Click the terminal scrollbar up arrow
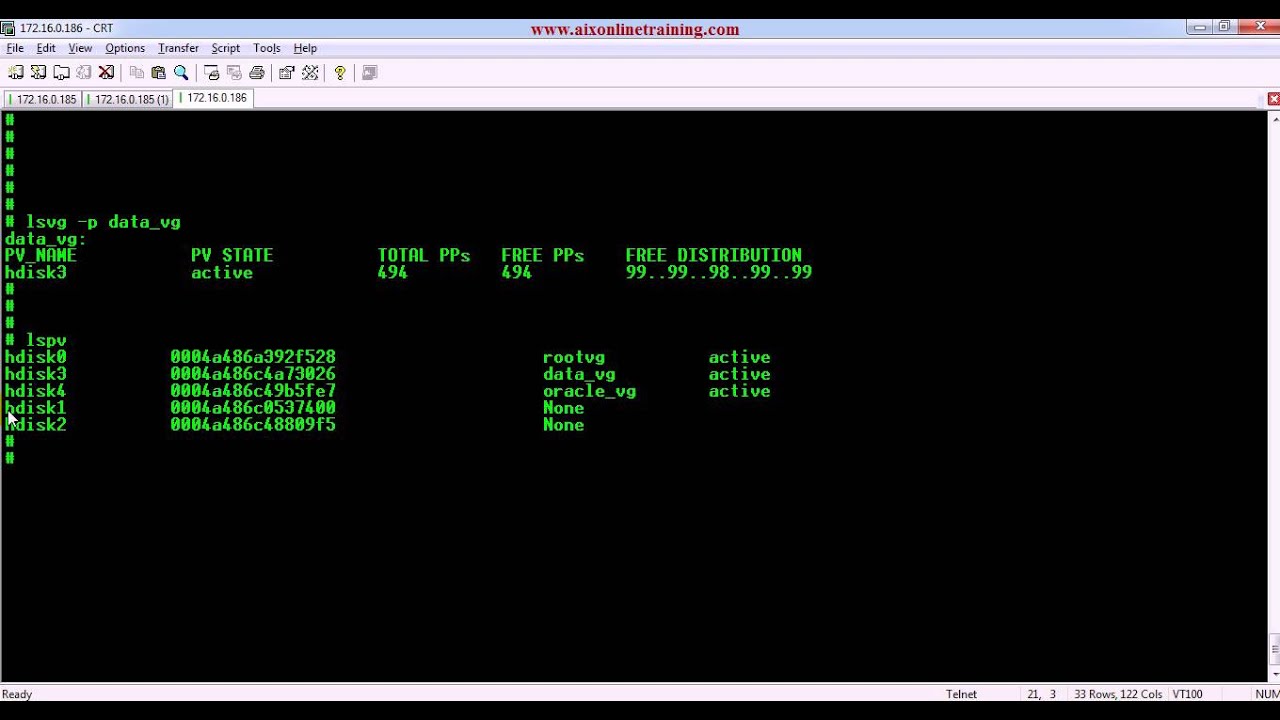Viewport: 1280px width, 720px height. (1274, 119)
